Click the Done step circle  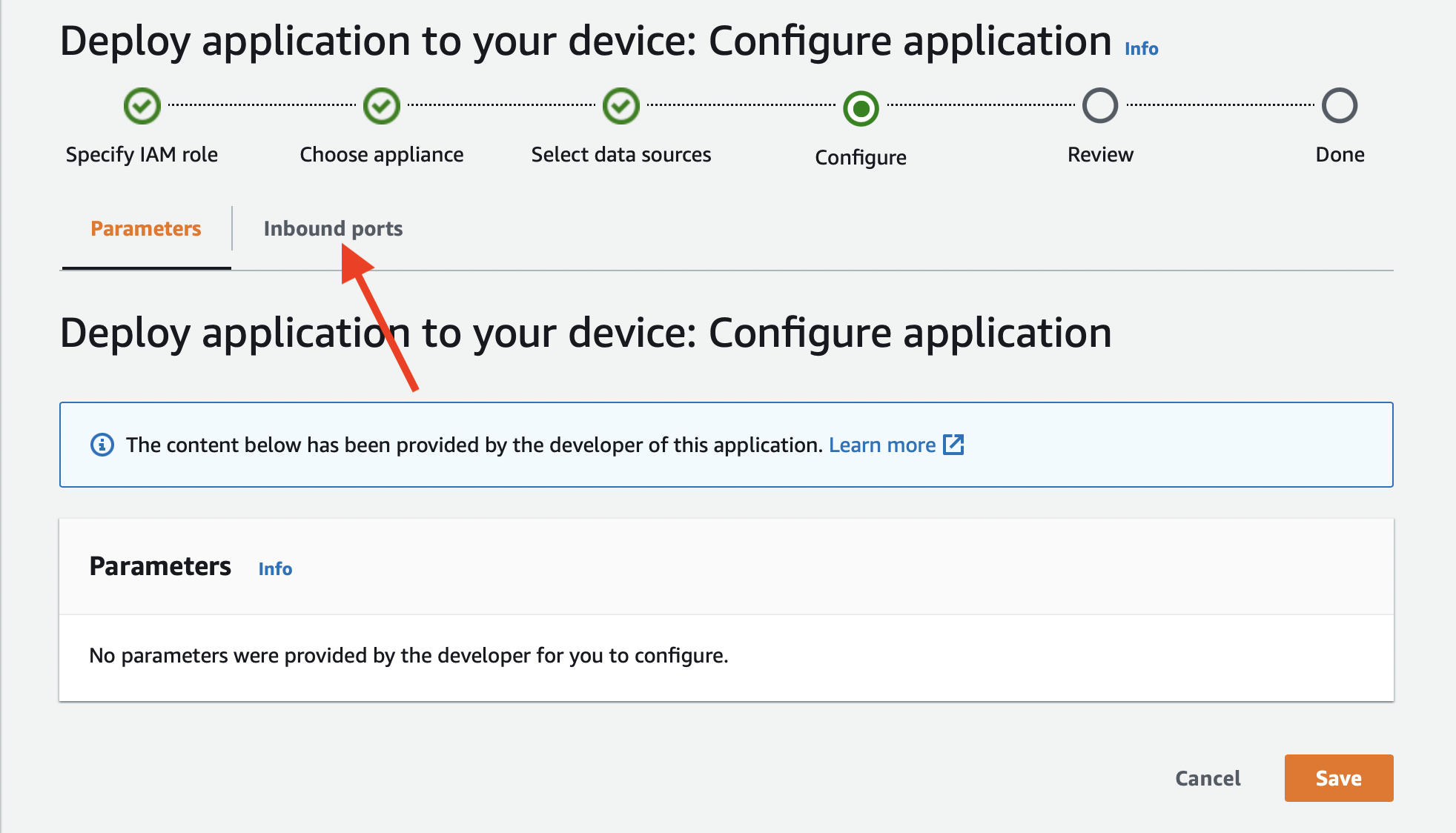(x=1340, y=106)
